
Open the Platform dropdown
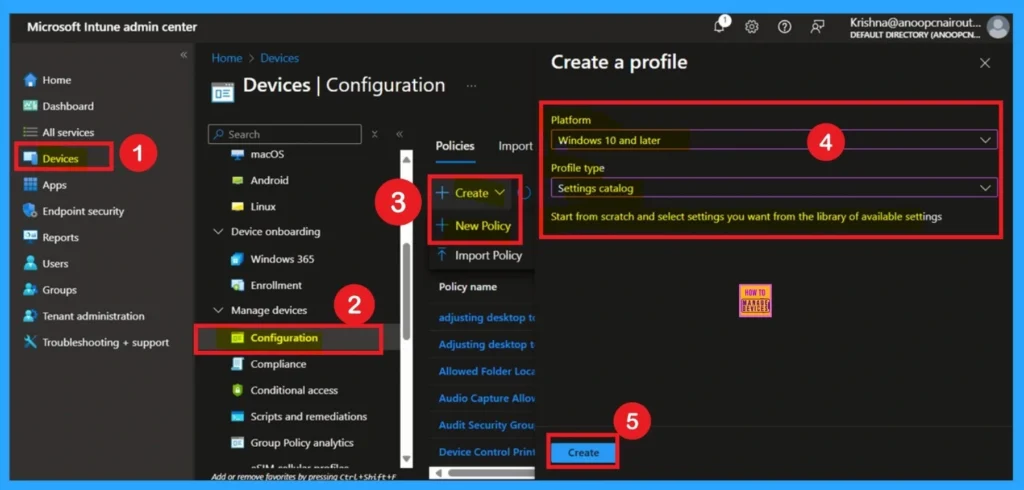click(x=773, y=140)
